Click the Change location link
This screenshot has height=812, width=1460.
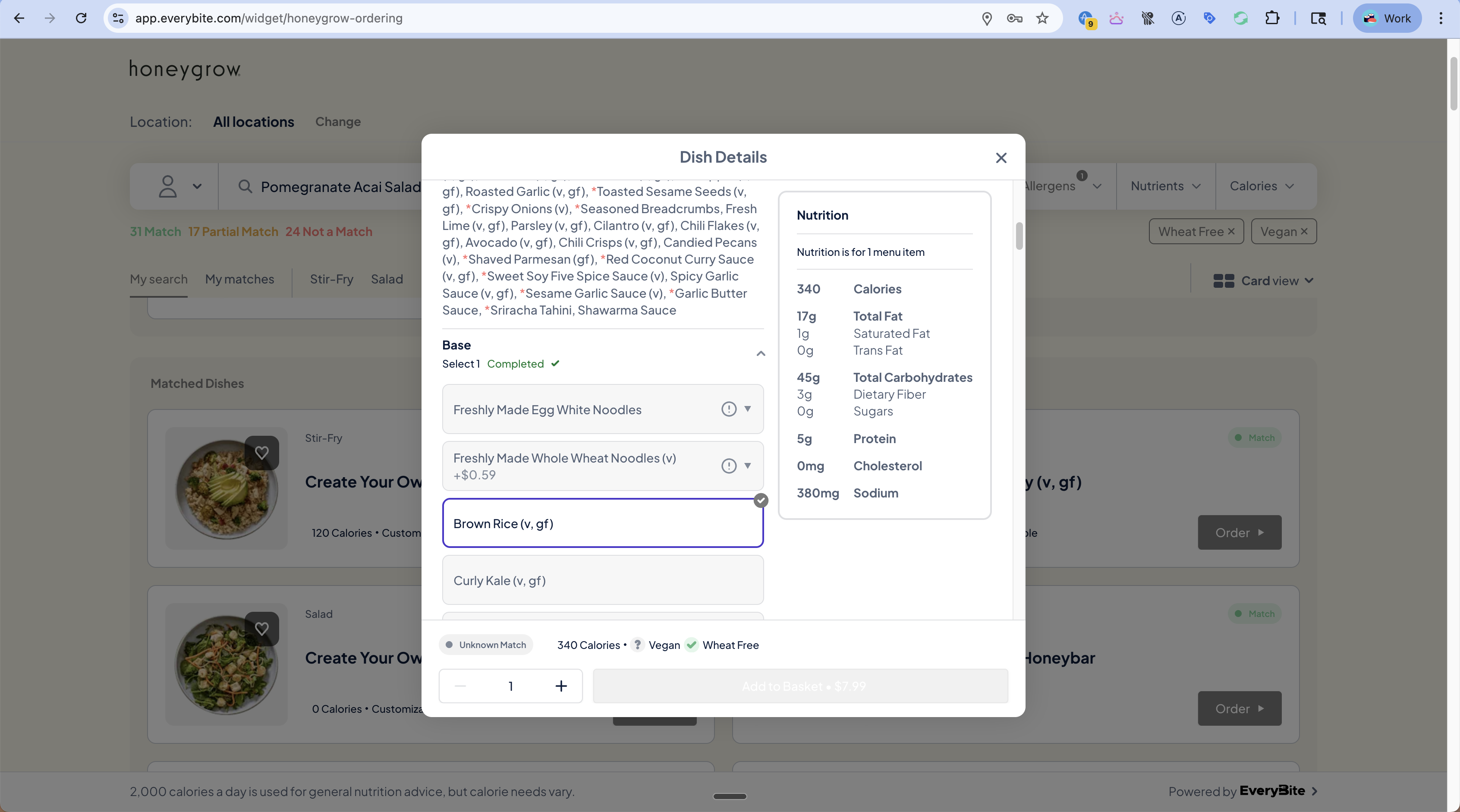point(338,122)
